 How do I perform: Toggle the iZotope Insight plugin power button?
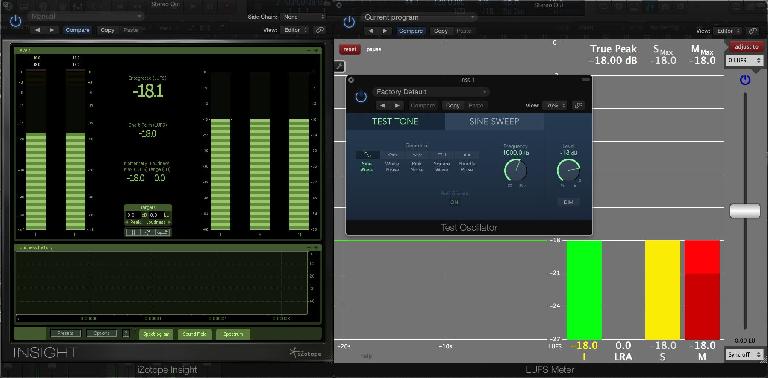click(16, 22)
